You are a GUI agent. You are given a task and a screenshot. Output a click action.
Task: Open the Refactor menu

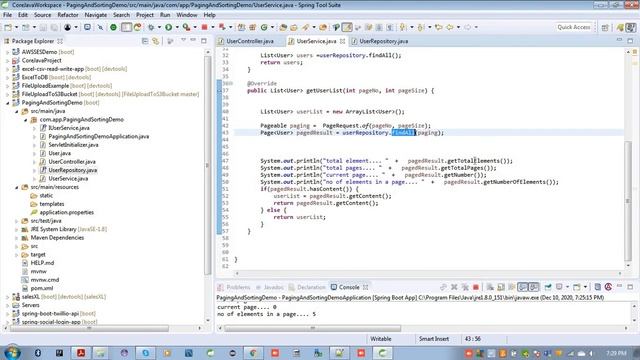[x=68, y=15]
